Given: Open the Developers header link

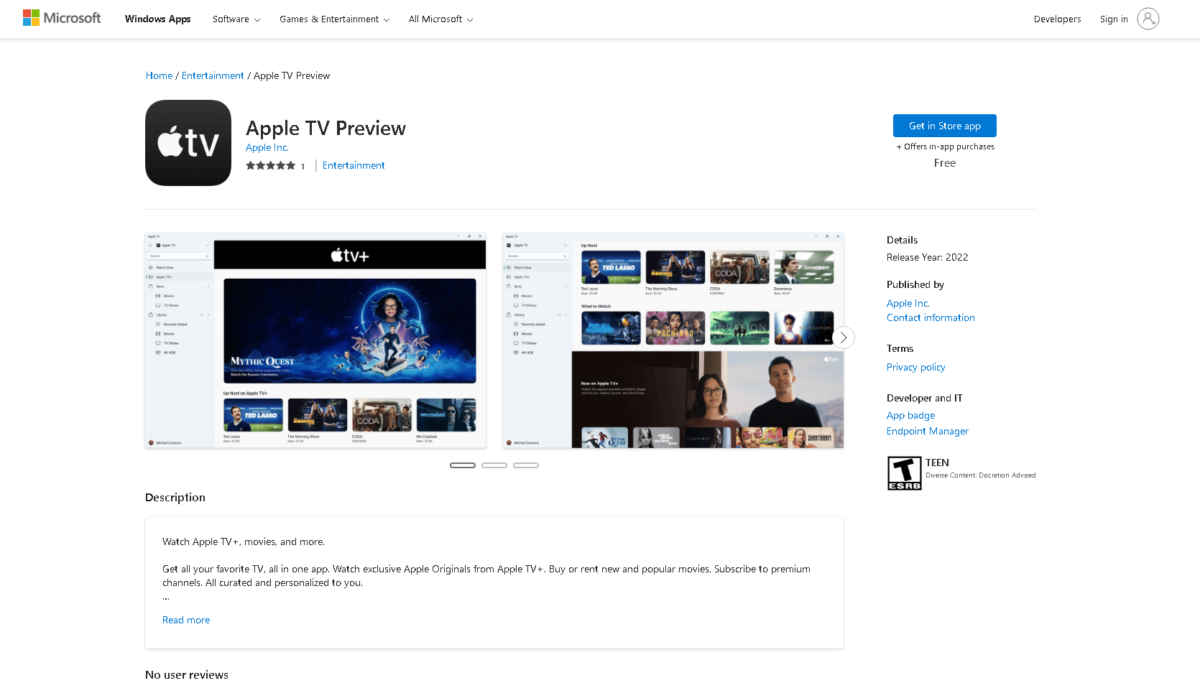Looking at the screenshot, I should click(1057, 19).
